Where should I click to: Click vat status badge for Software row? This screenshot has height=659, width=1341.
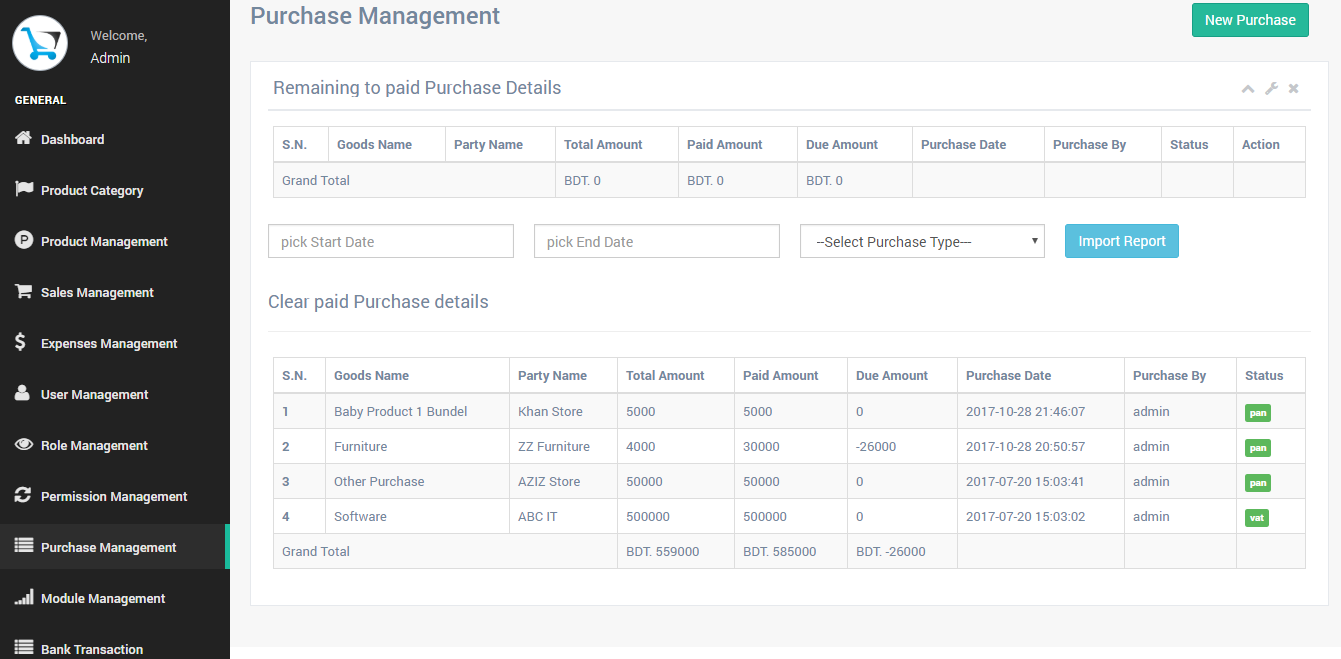(1257, 517)
